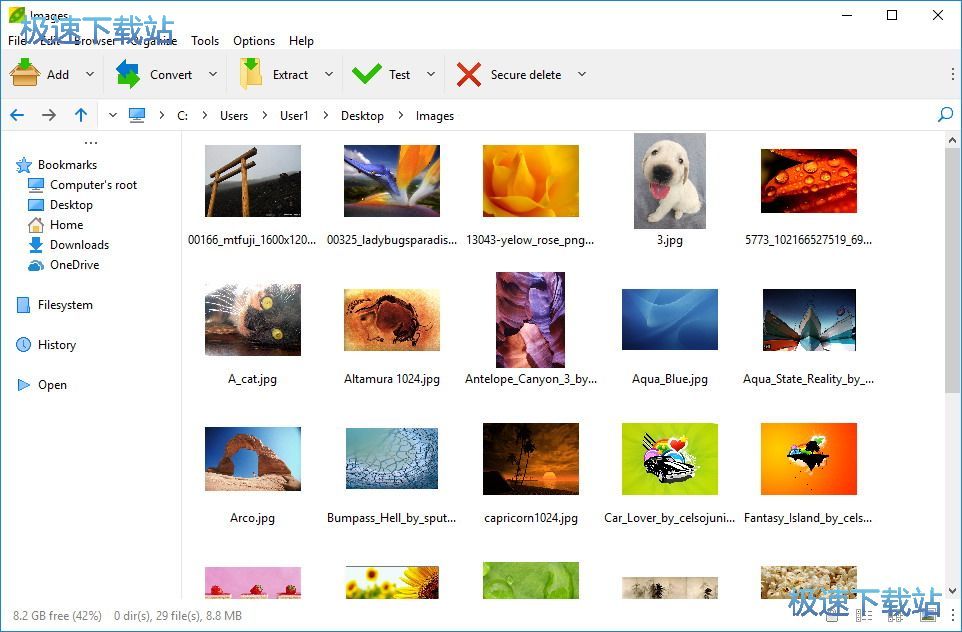Navigate to C: in the breadcrumb
962x632 pixels.
pos(182,116)
